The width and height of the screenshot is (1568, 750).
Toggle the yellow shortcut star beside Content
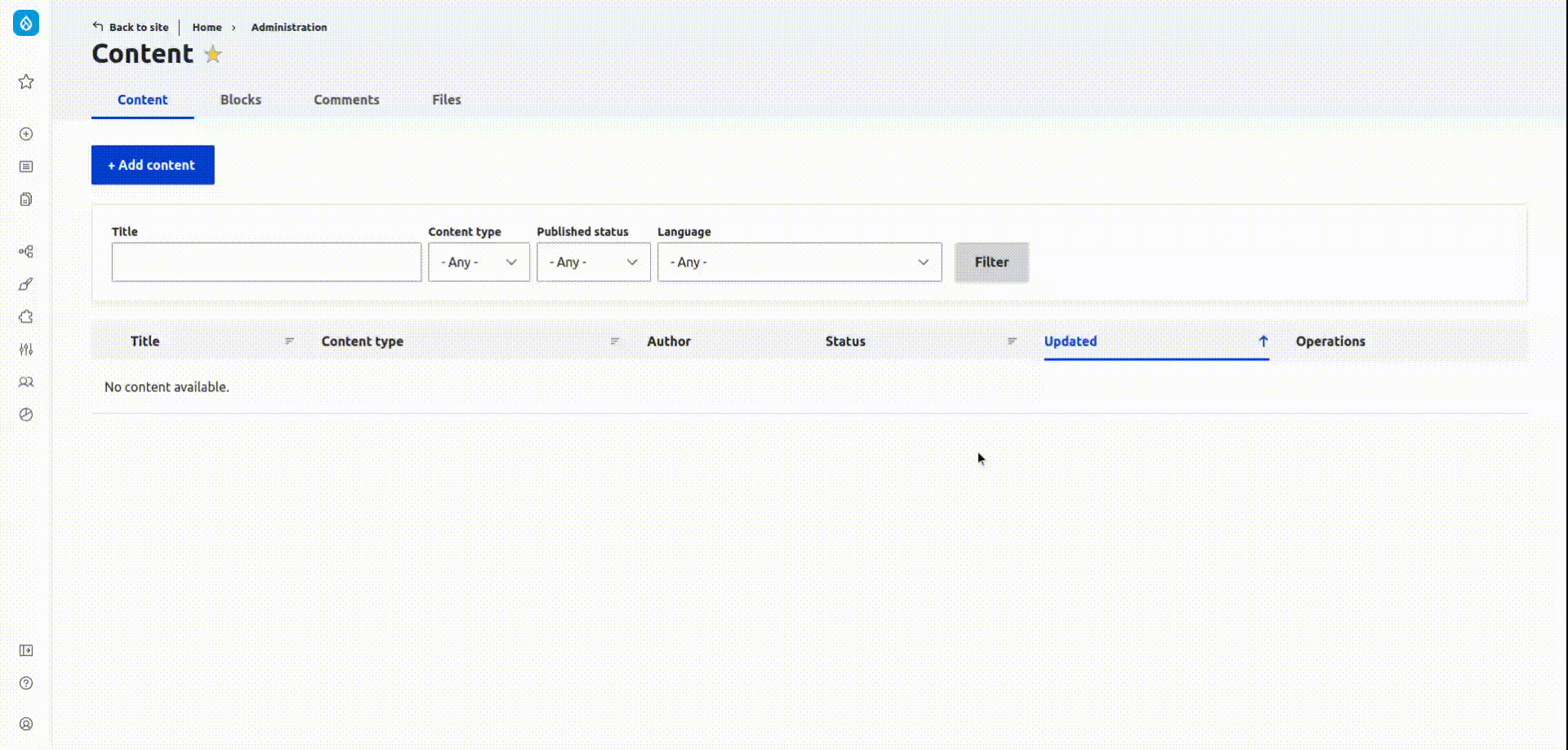212,55
